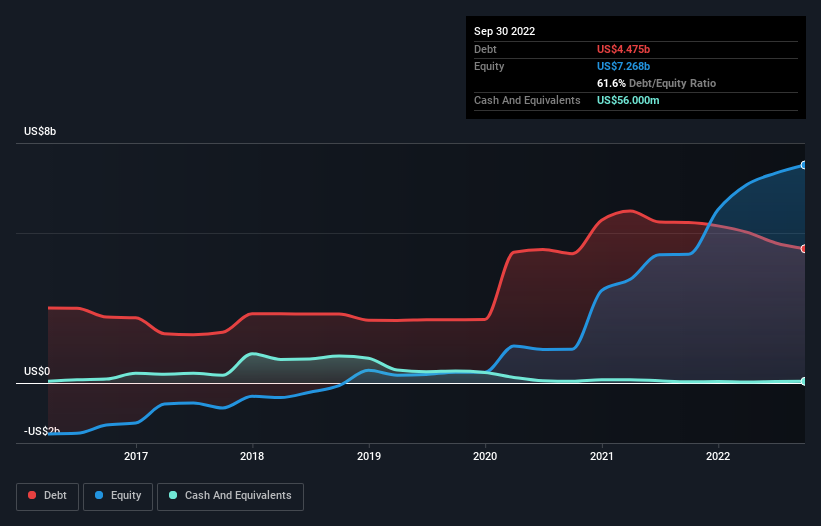Click the US$8b y-axis label
The height and width of the screenshot is (526, 821).
(x=40, y=131)
